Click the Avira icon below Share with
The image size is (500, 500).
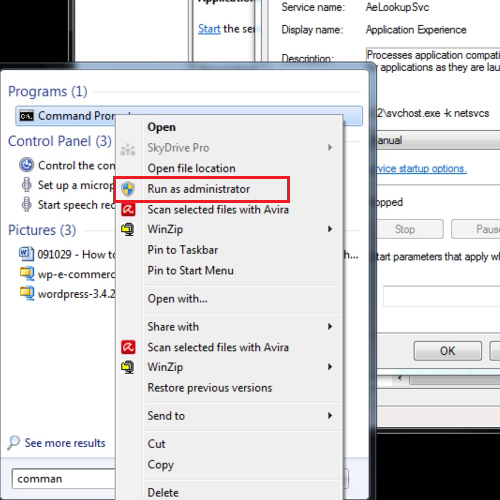(128, 347)
